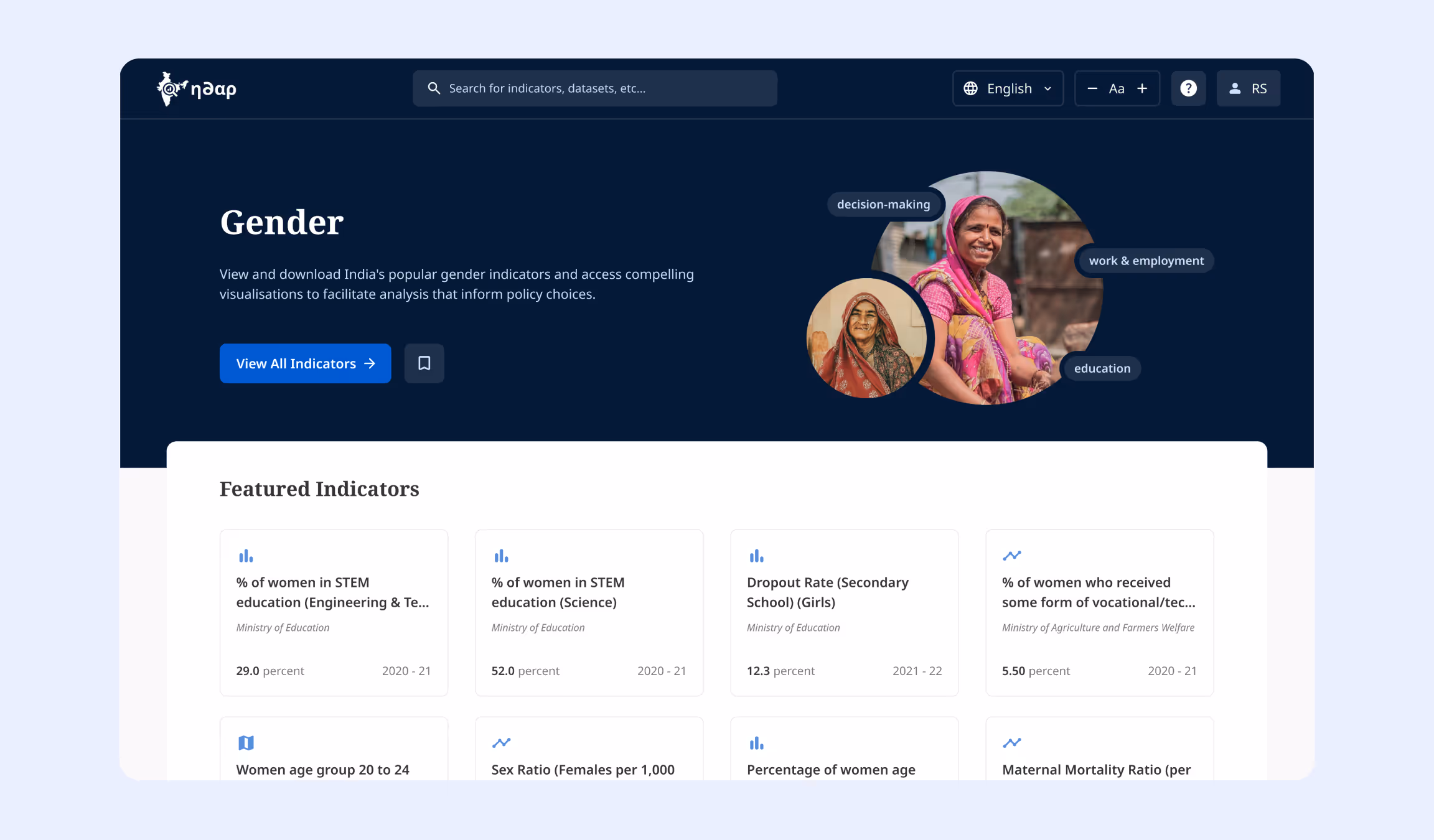The image size is (1434, 840).
Task: Click the 52.0 percent value
Action: [525, 671]
